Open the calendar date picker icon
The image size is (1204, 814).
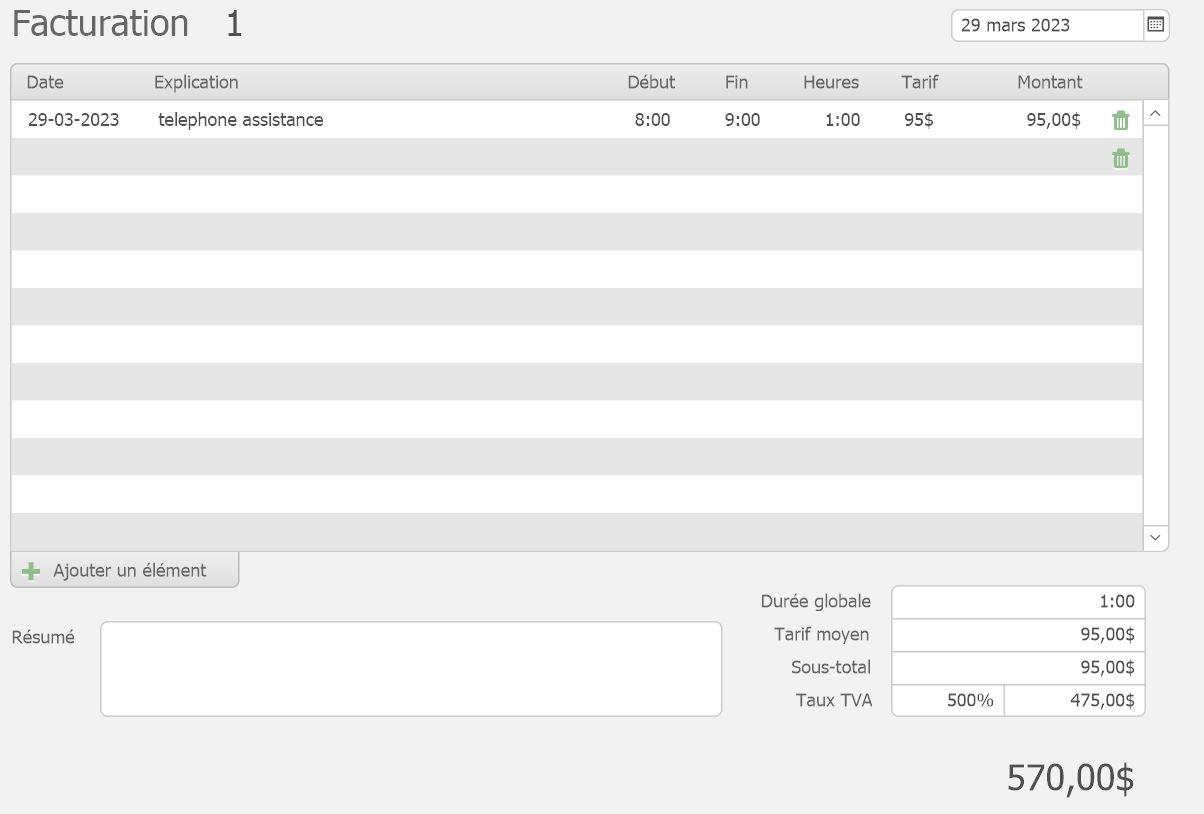coord(1155,25)
